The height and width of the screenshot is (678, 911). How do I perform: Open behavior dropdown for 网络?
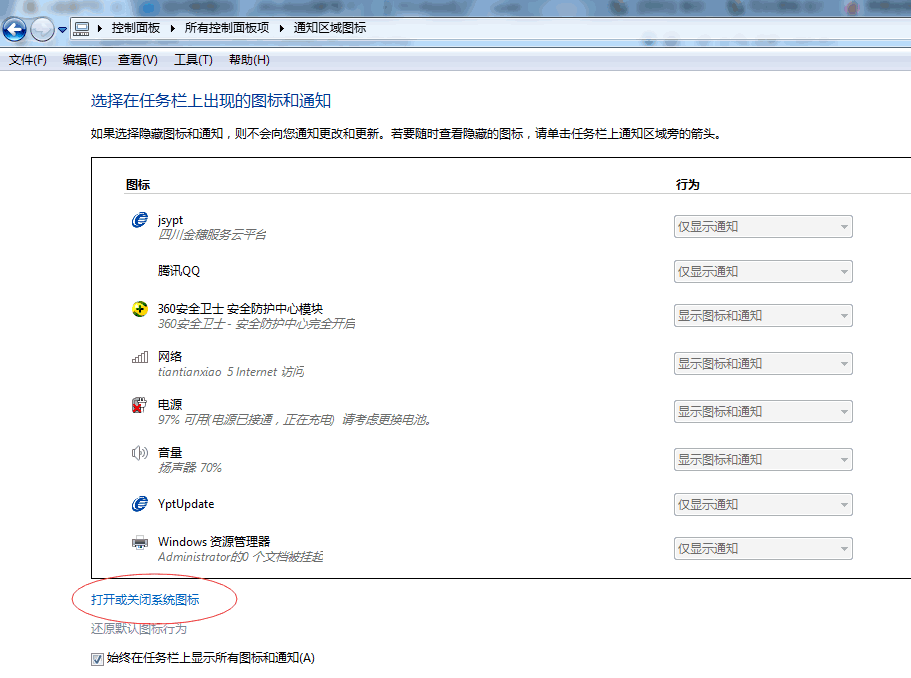(763, 364)
